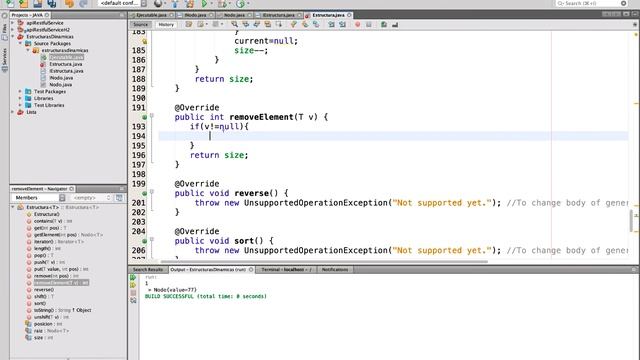The width and height of the screenshot is (640, 360).
Task: Click the globe browser icon in toolbar
Action: 158,4
